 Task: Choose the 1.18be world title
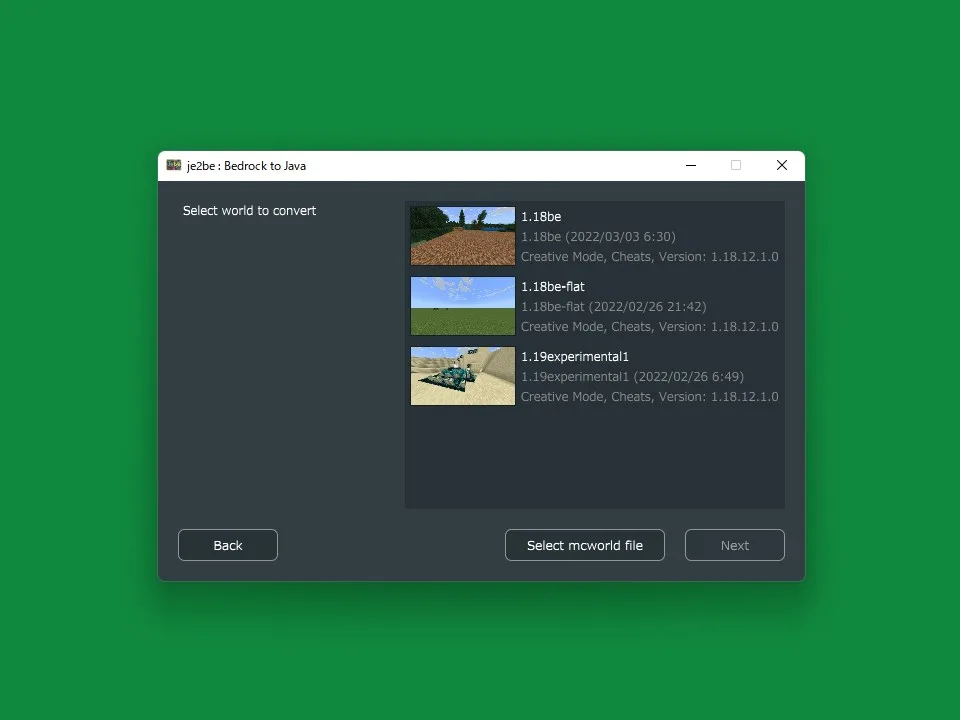pyautogui.click(x=541, y=217)
